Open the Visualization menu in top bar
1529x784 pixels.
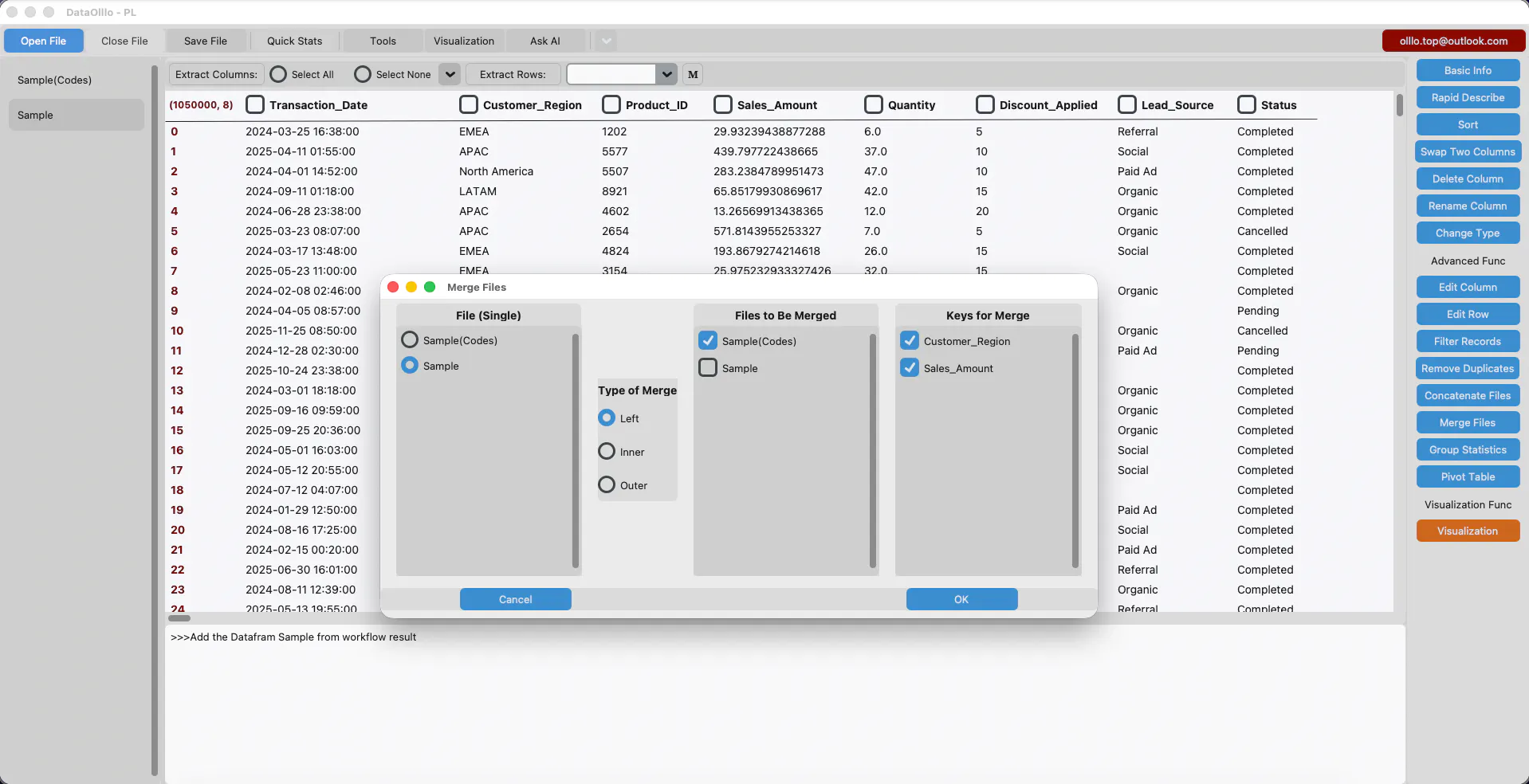pos(464,41)
